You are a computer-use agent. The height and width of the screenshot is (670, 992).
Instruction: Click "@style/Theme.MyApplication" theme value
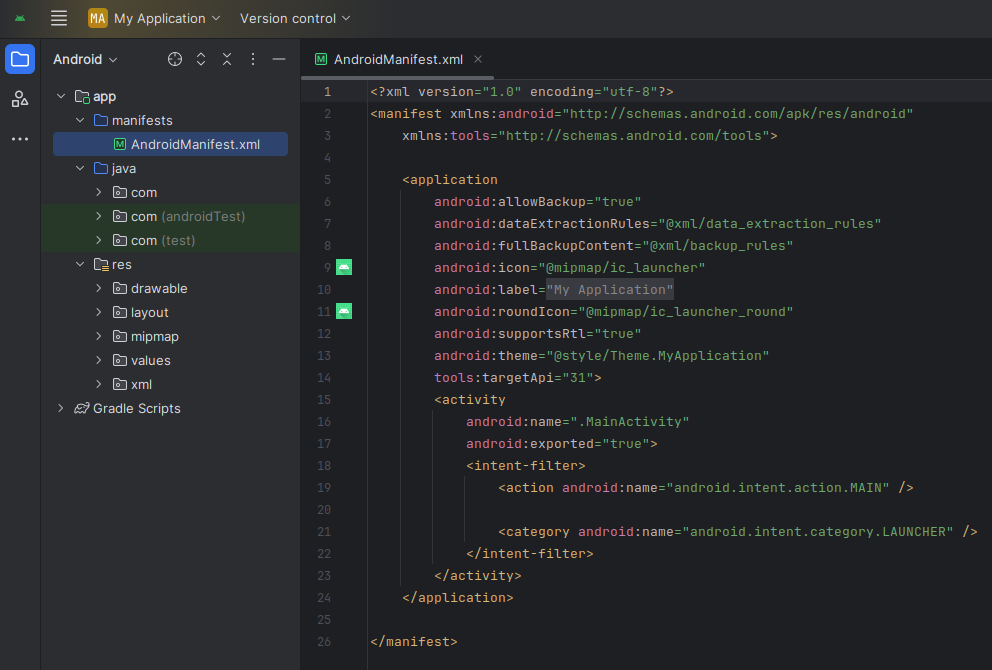click(x=658, y=356)
